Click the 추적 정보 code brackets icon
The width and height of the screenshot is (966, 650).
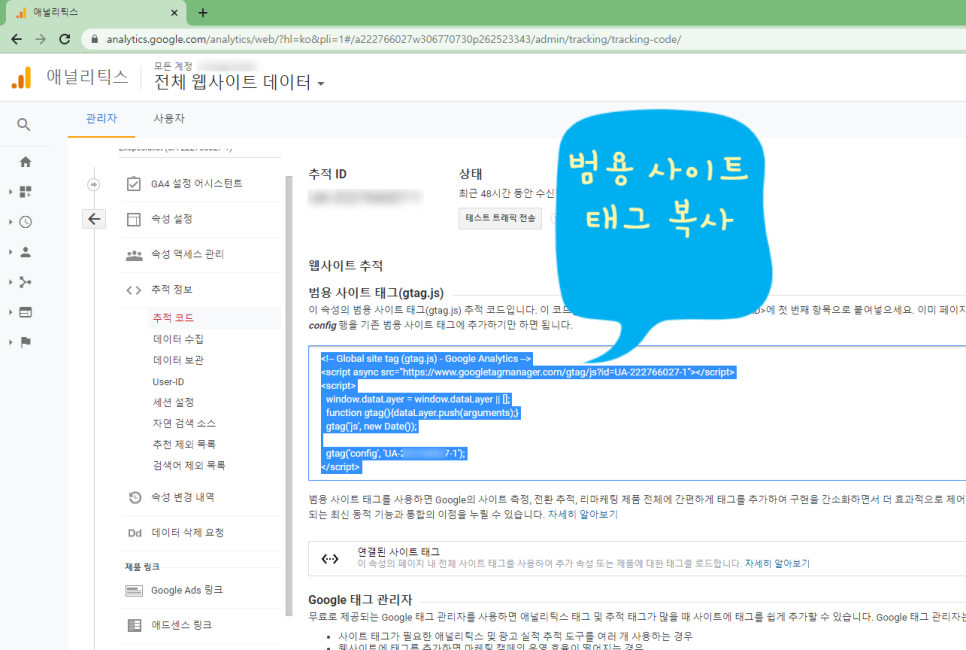pyautogui.click(x=134, y=290)
